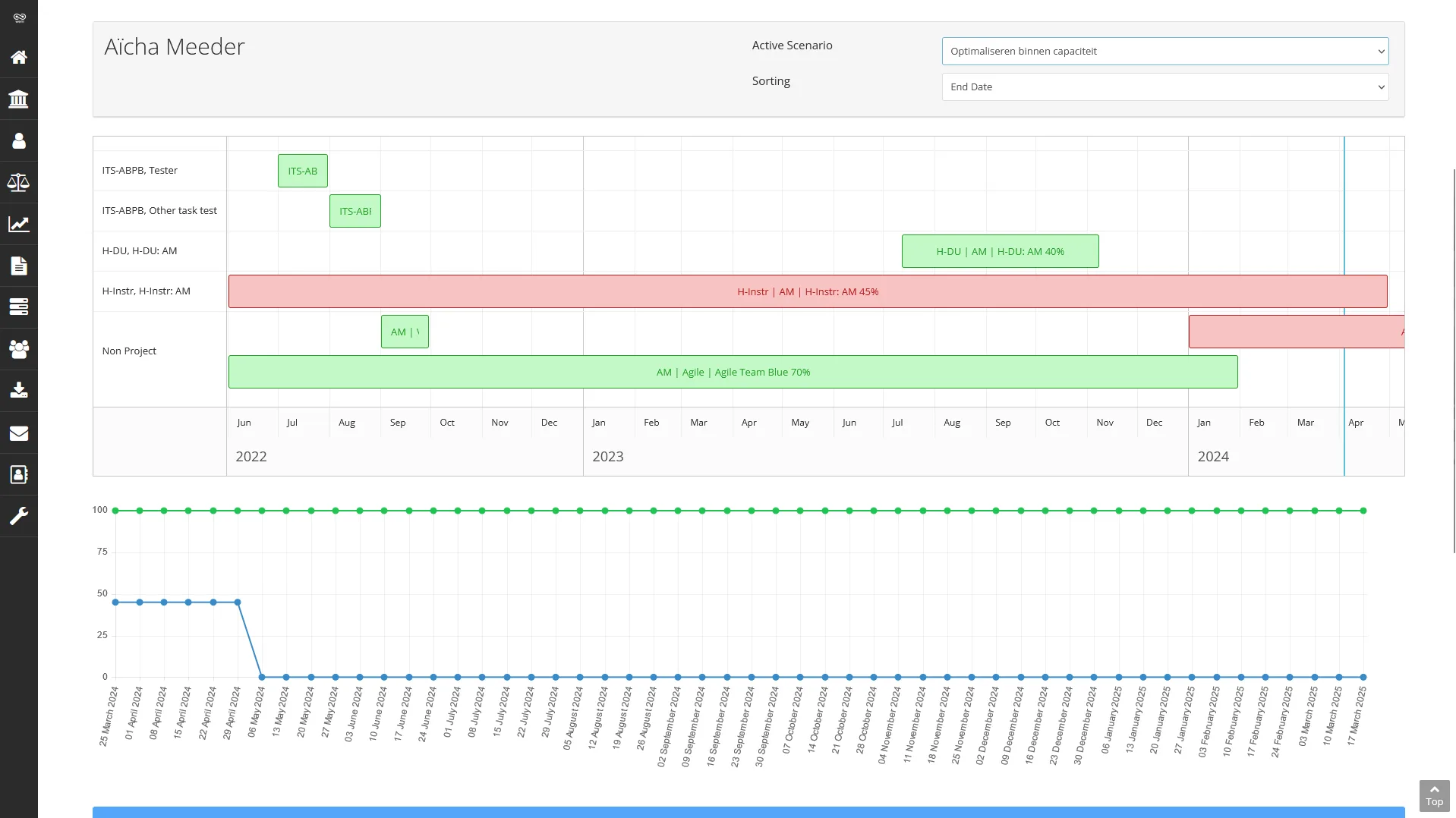The height and width of the screenshot is (818, 1456).
Task: Change the Active Scenario dropdown
Action: point(1164,51)
